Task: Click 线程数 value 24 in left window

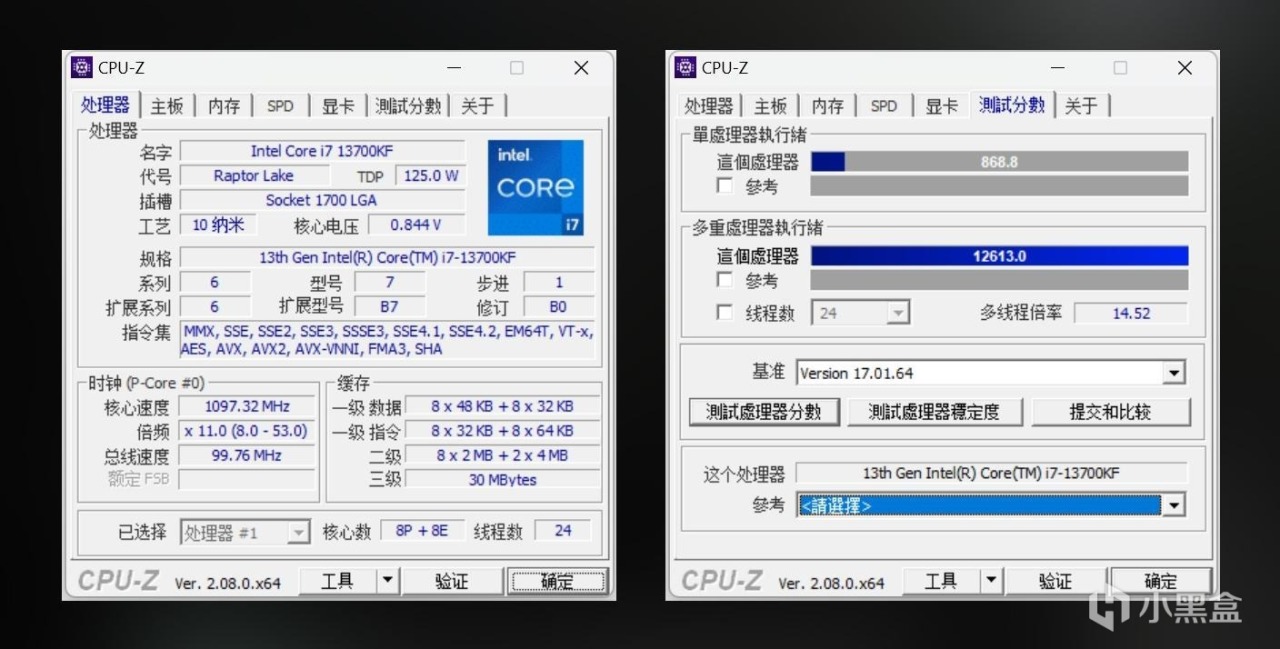Action: coord(563,531)
